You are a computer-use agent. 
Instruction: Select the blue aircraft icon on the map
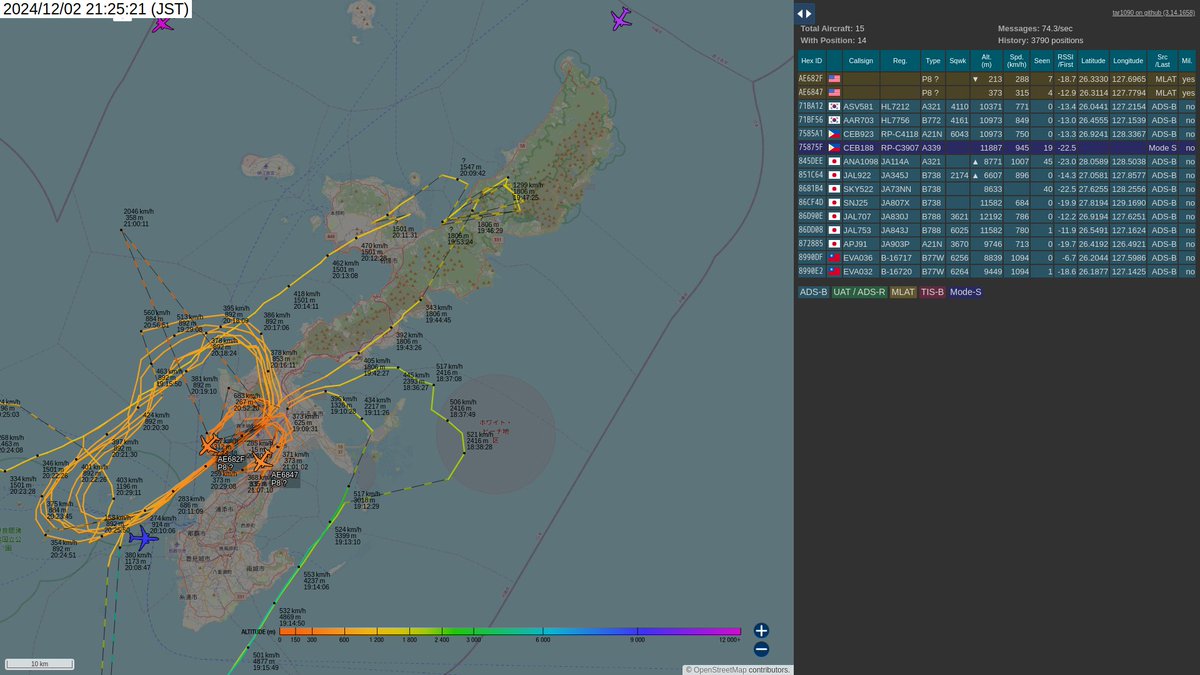[142, 538]
